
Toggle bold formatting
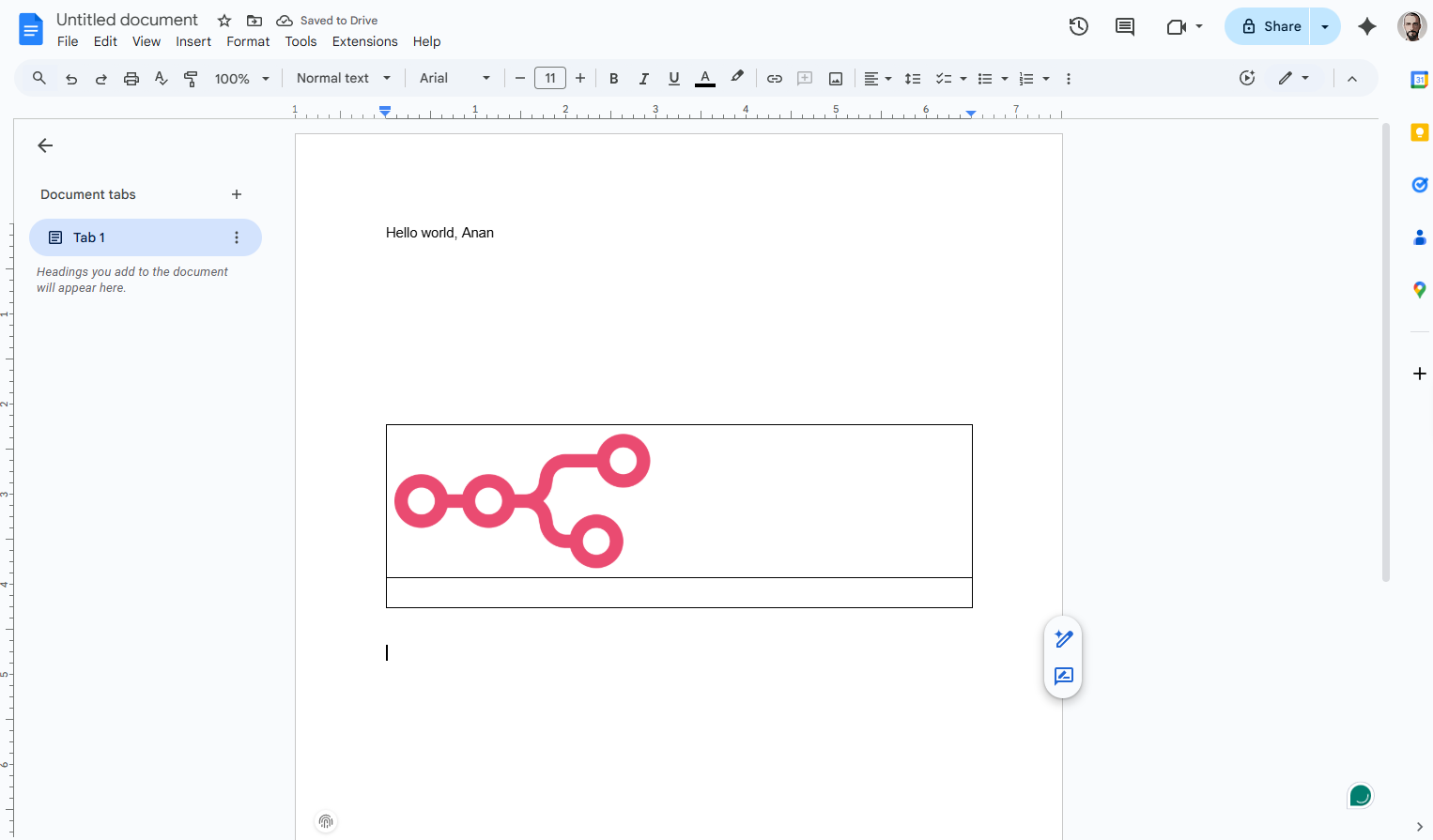(x=614, y=79)
